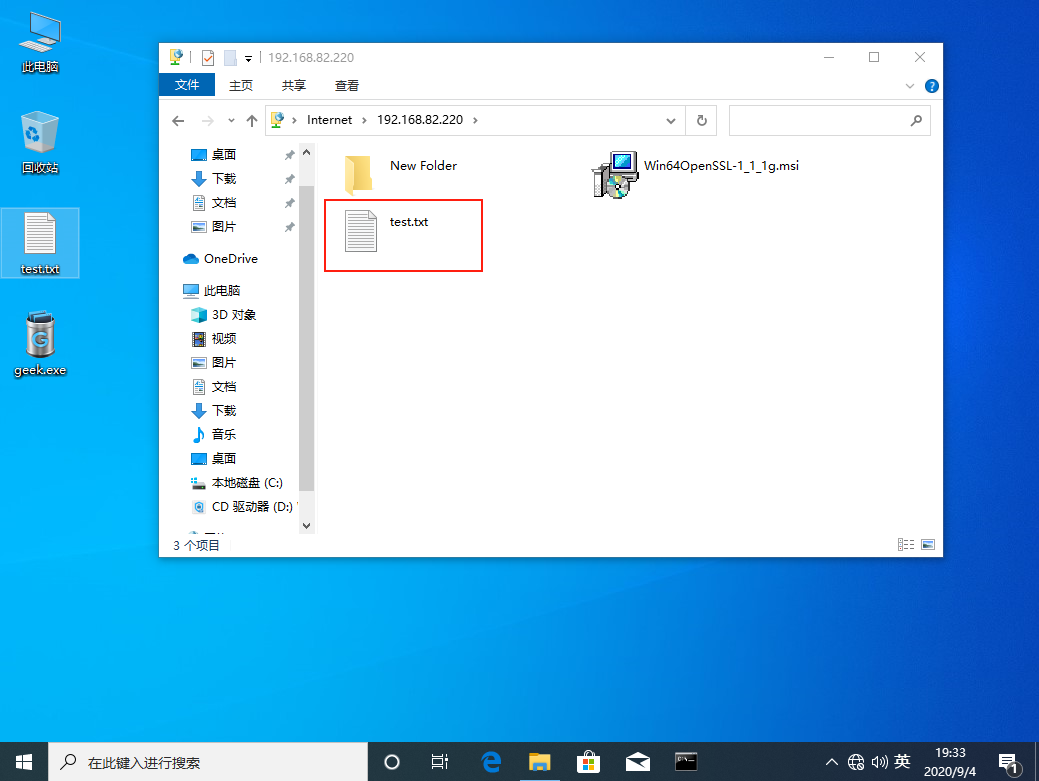The image size is (1039, 781).
Task: Unpin 桌面 from quick access
Action: point(290,155)
